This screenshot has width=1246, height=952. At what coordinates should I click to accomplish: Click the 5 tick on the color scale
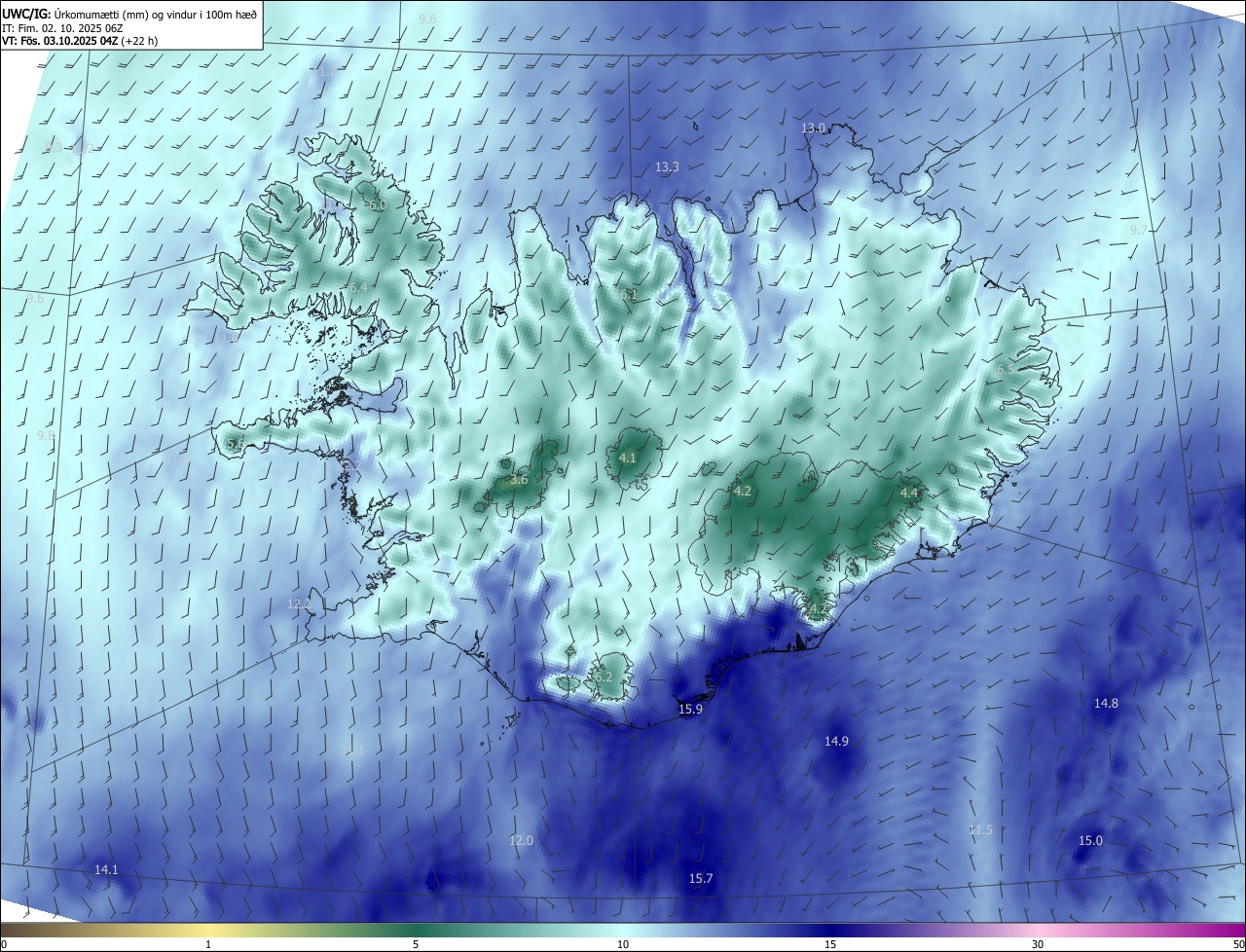point(416,944)
